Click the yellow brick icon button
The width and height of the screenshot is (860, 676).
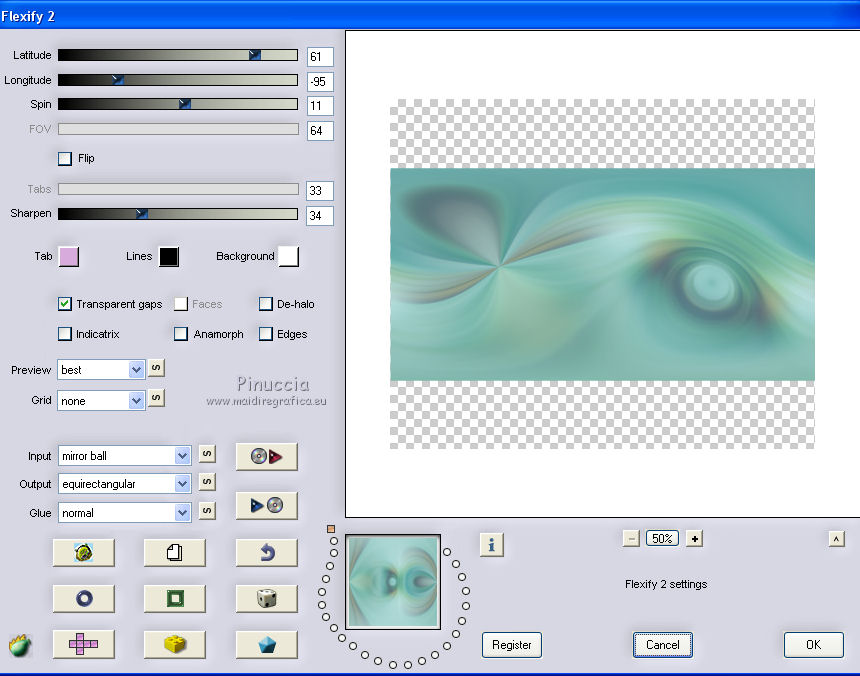[174, 644]
